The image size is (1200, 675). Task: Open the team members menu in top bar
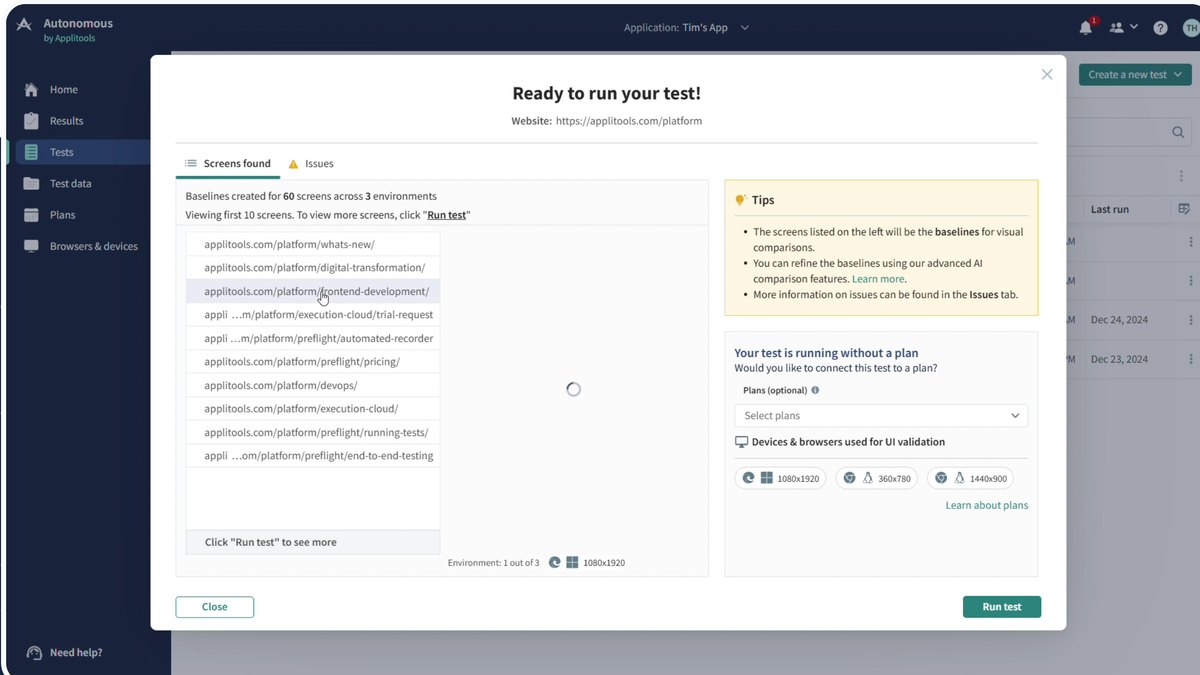pyautogui.click(x=1124, y=28)
